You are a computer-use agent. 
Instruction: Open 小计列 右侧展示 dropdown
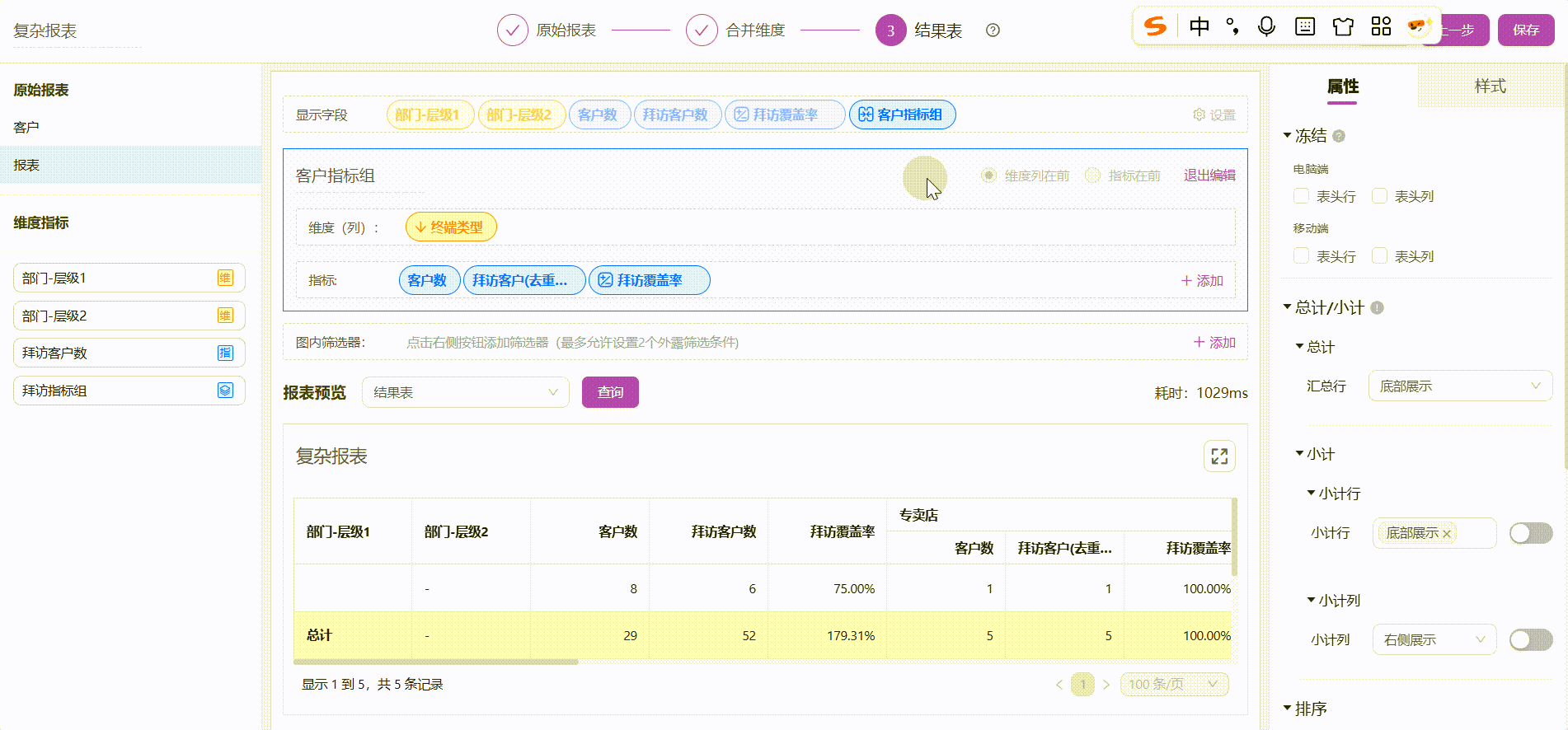point(1434,639)
